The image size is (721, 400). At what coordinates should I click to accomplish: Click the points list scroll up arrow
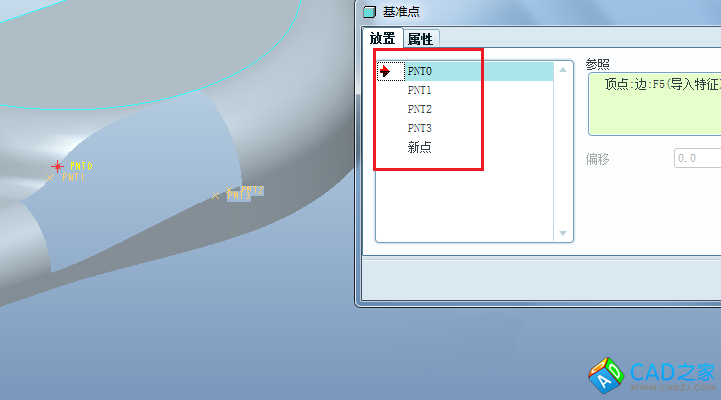point(563,70)
